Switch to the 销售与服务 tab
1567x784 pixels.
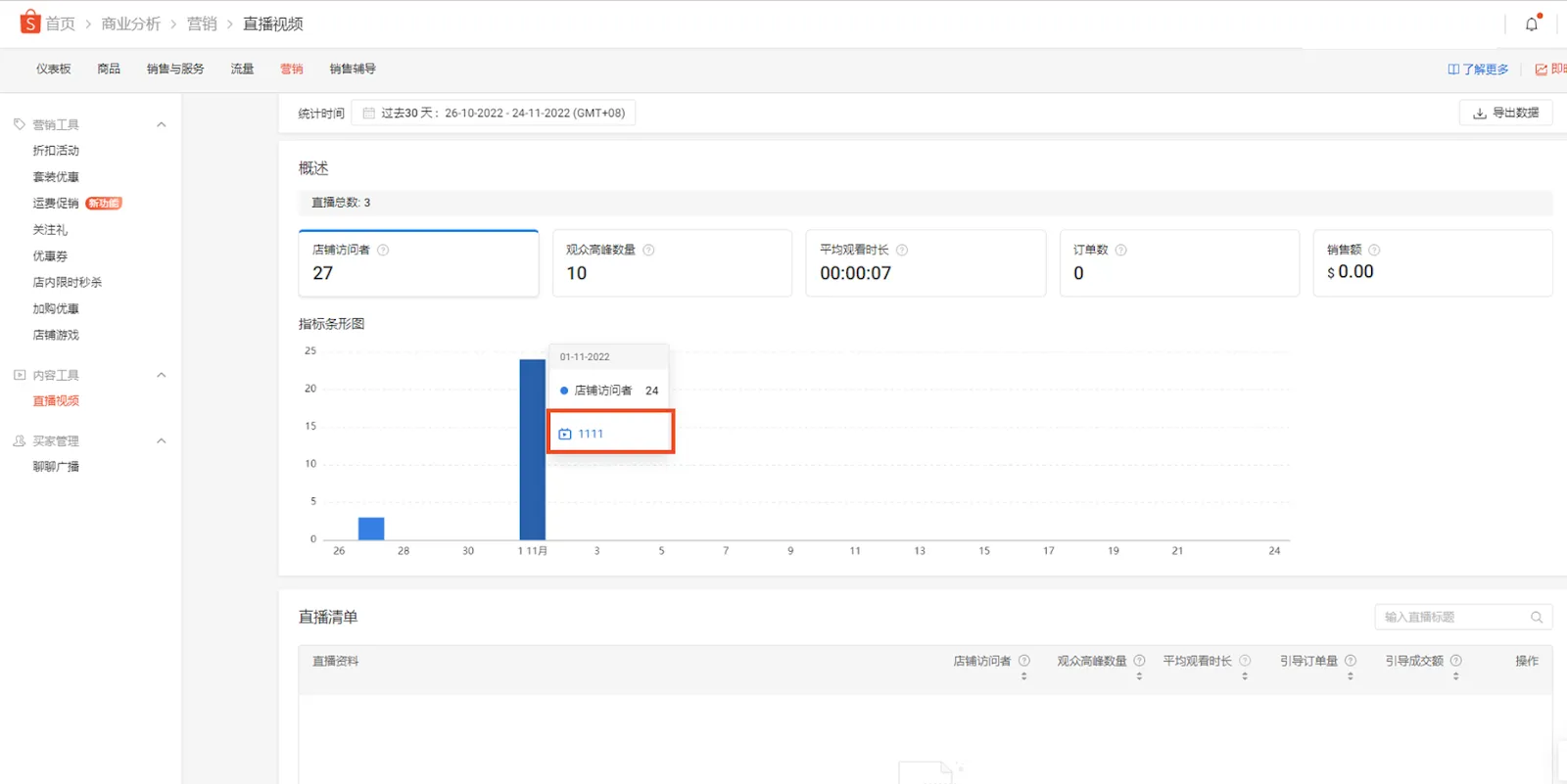[x=175, y=69]
